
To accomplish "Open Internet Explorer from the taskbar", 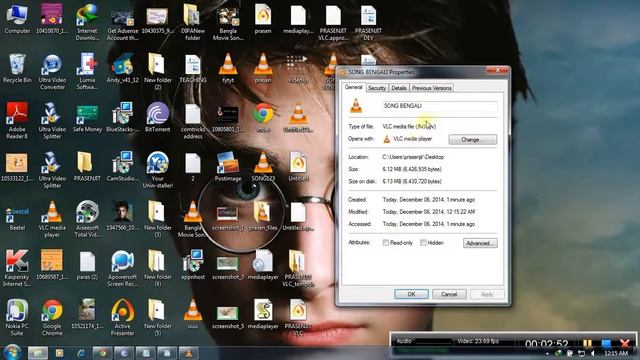I will tap(81, 353).
